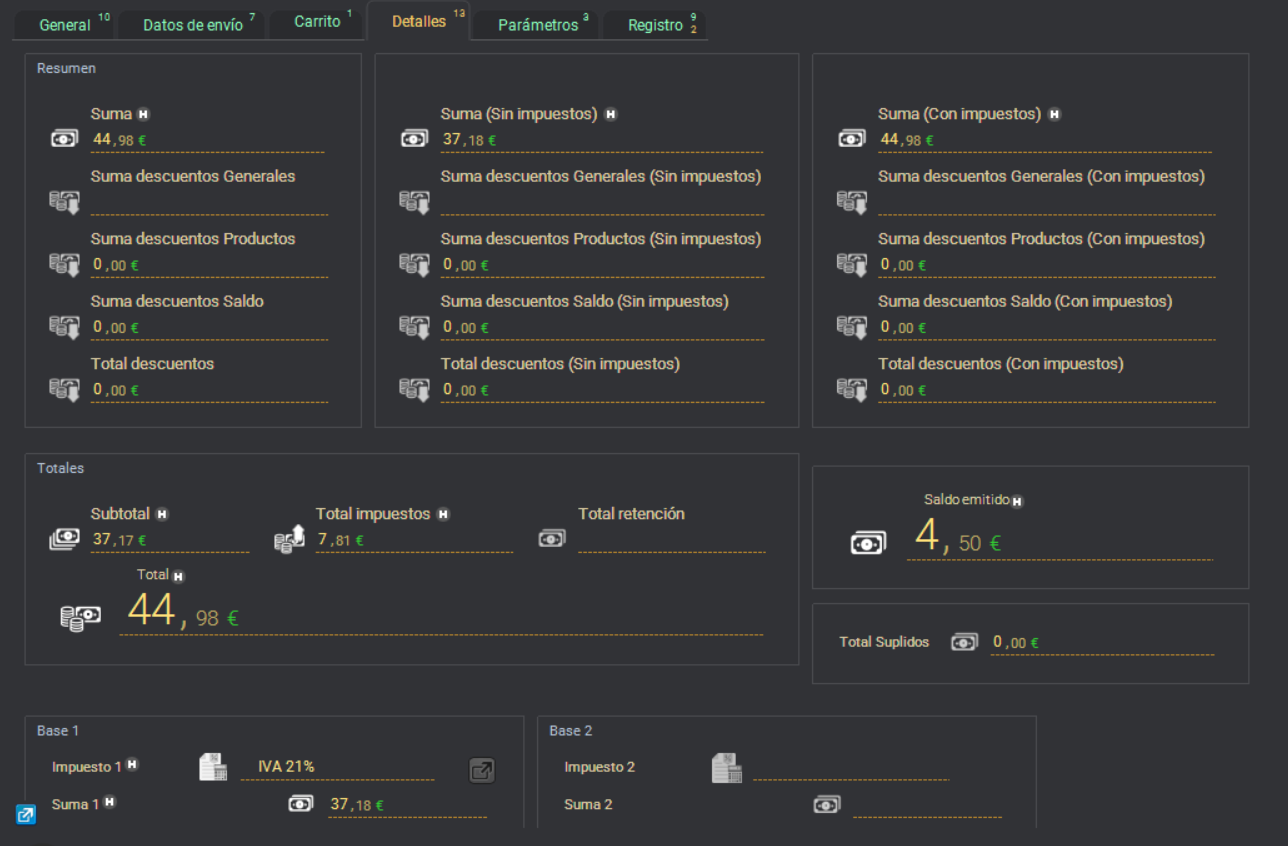Click the Total retención money icon
Screen dimensions: 1288x846
tap(551, 538)
